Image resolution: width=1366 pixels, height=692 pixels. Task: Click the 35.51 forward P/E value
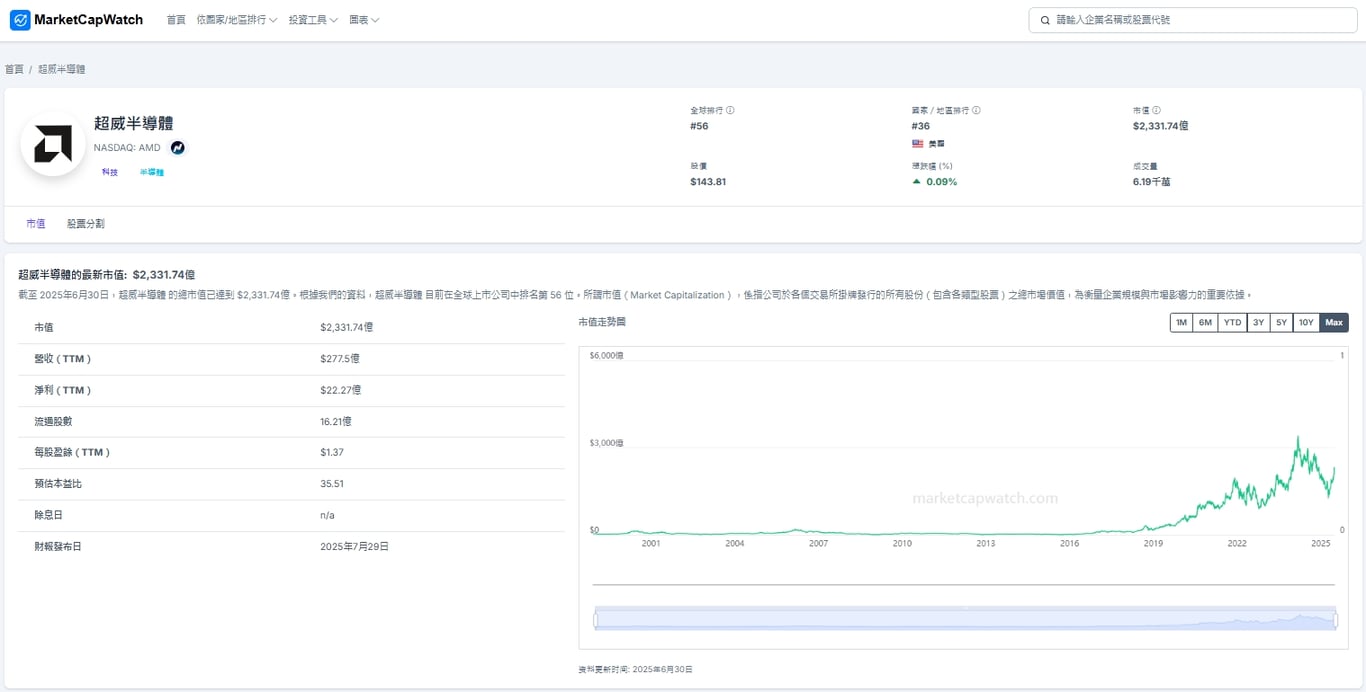[332, 484]
